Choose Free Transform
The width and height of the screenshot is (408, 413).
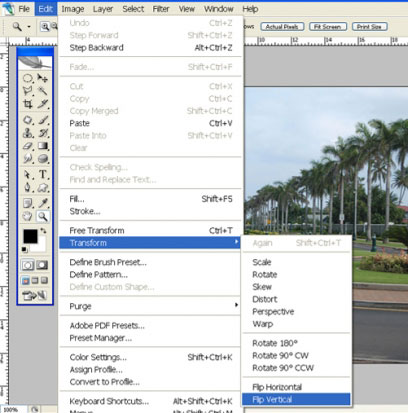(x=150, y=230)
